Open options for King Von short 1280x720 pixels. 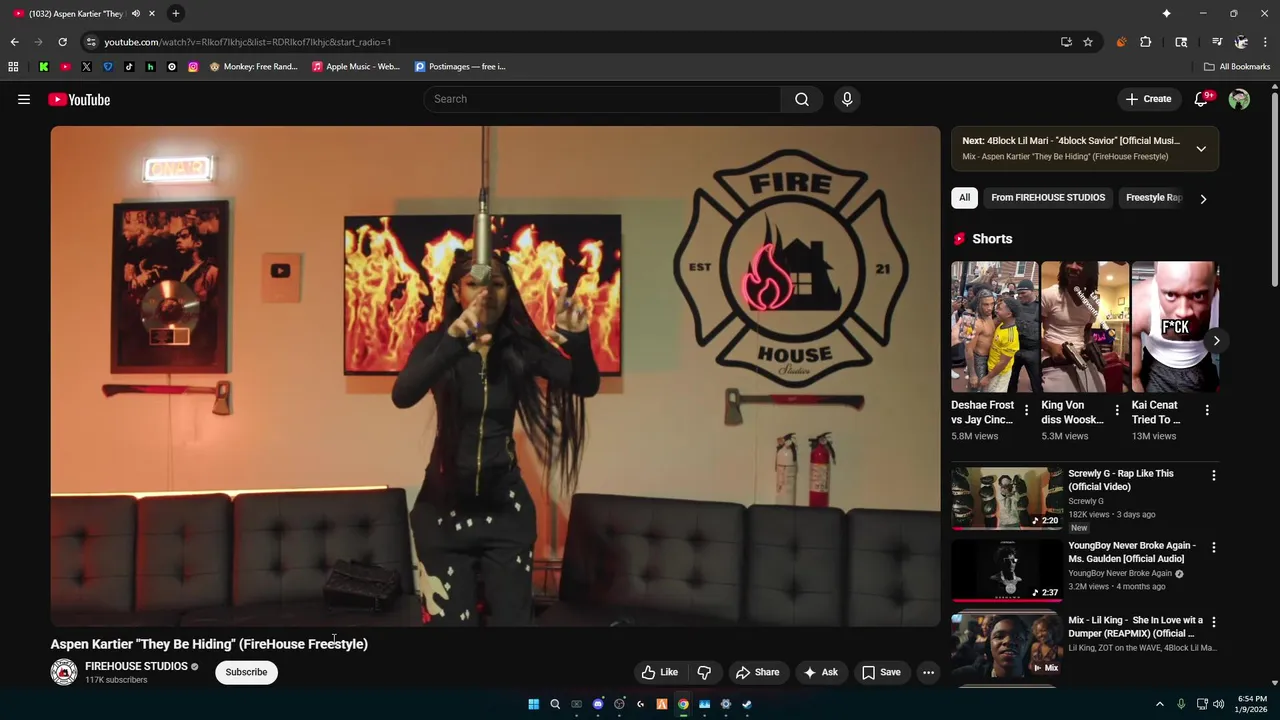(x=1117, y=410)
